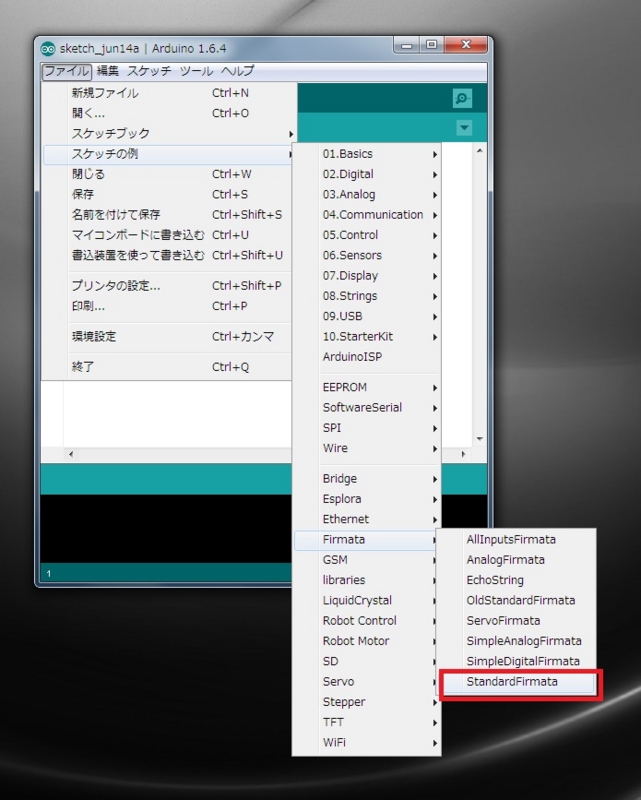This screenshot has height=800, width=641.
Task: Expand 04.Communication examples
Action: [366, 215]
